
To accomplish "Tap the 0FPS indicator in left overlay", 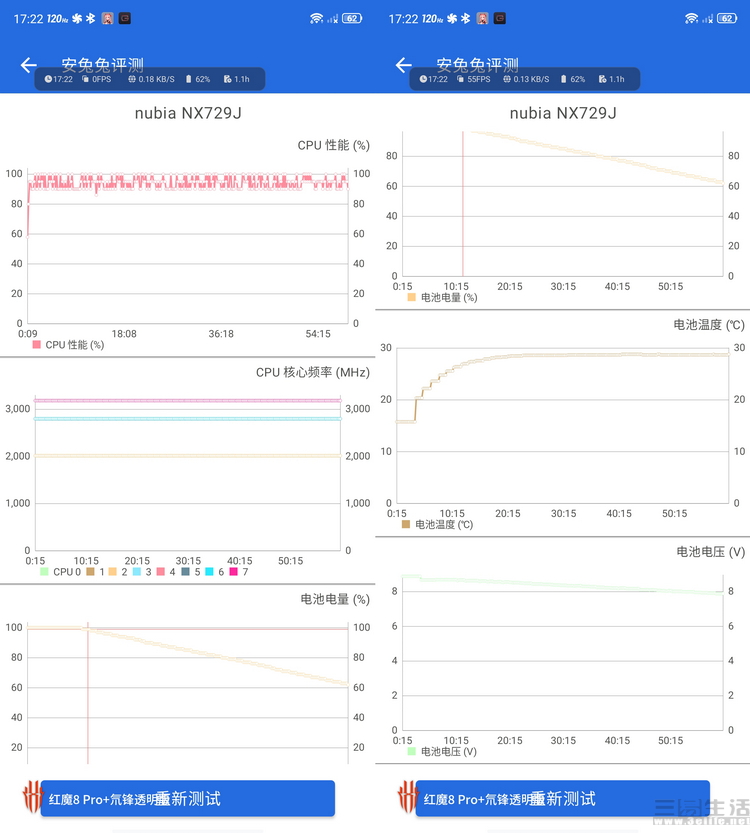I will [97, 79].
